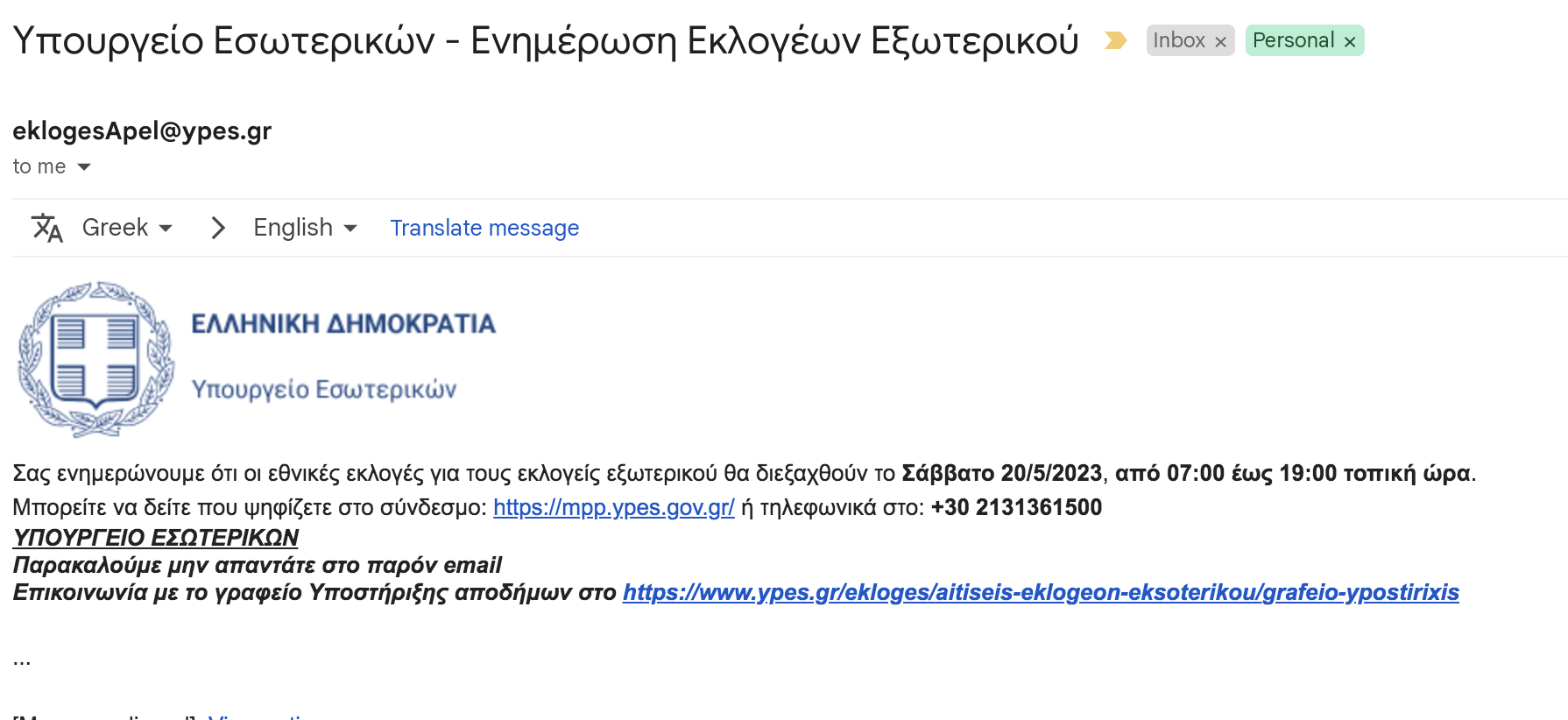Click sender address eklogesApel@ypes.gr
The height and width of the screenshot is (720, 1568).
[142, 131]
